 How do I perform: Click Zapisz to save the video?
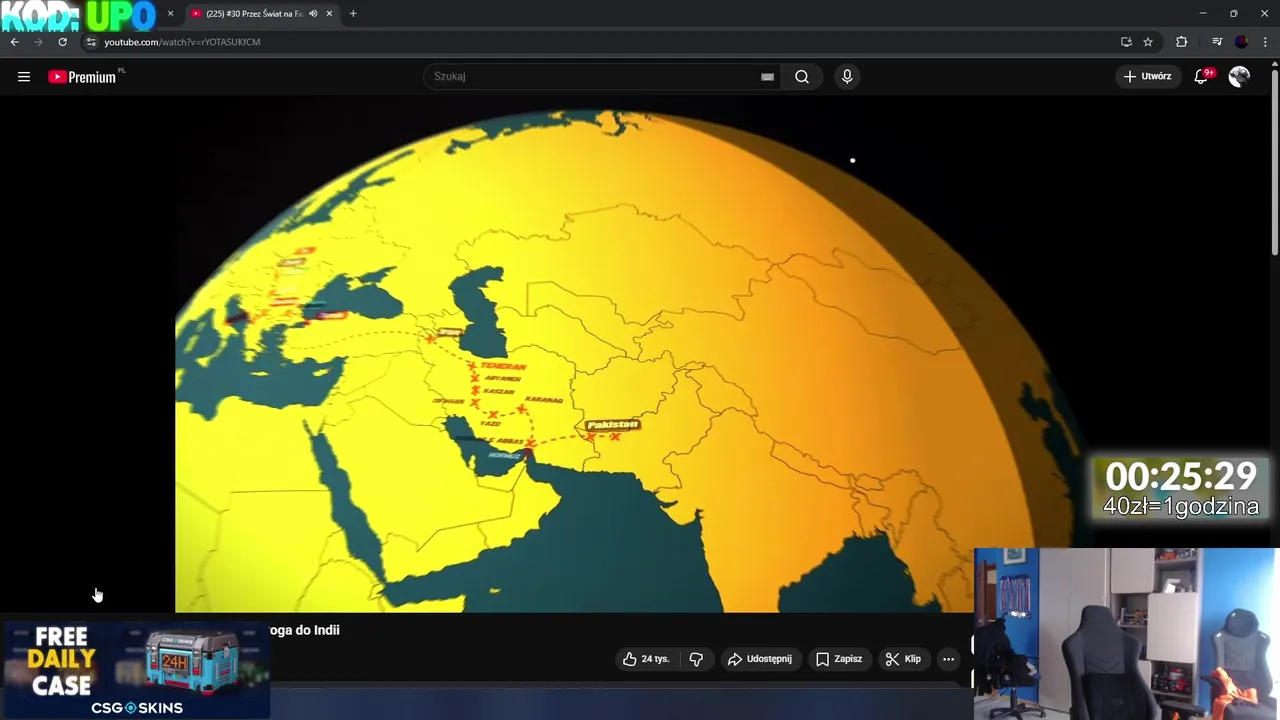(x=838, y=659)
